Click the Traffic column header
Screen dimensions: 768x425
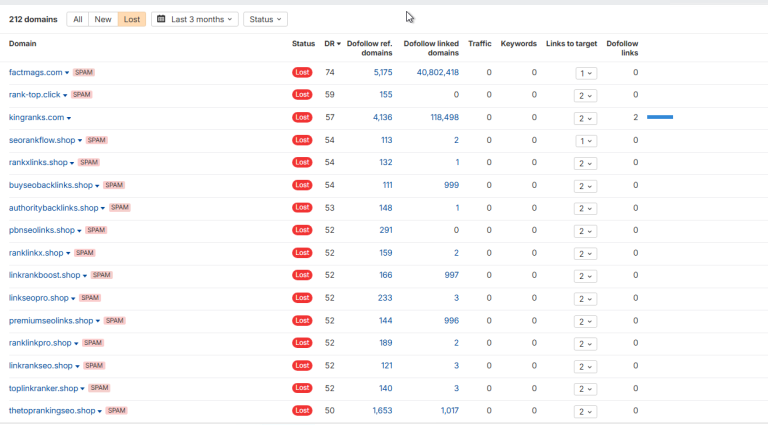click(x=480, y=44)
